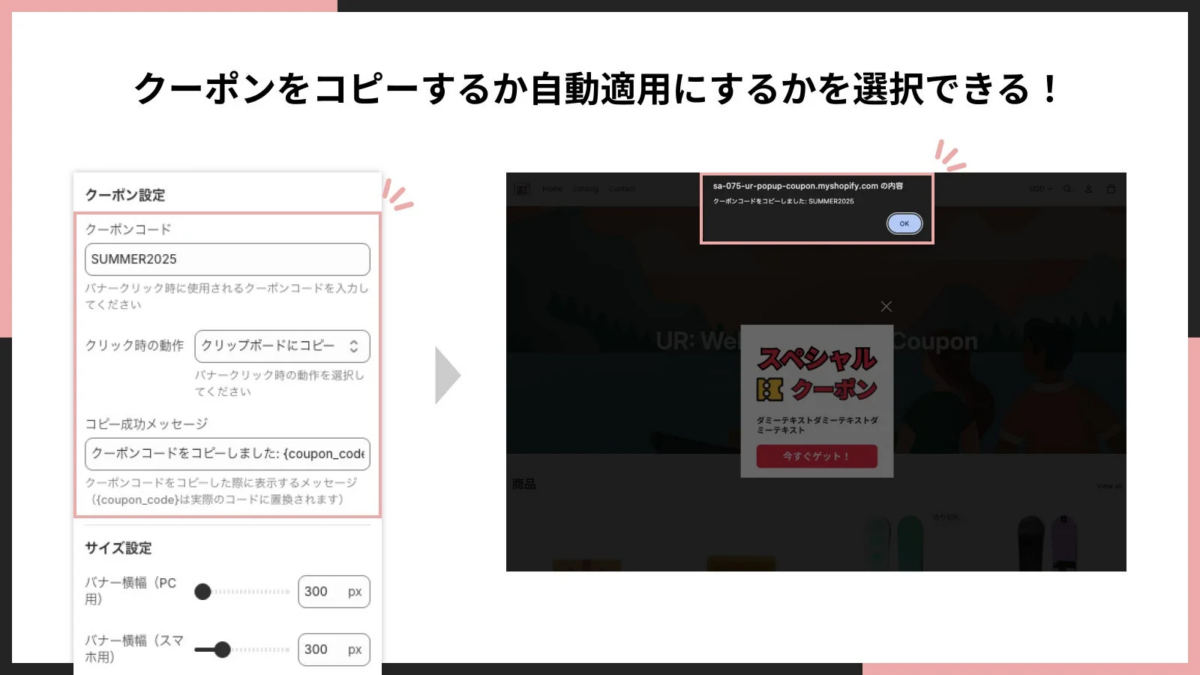
Task: Click the View all link under 商品
Action: pyautogui.click(x=1103, y=483)
